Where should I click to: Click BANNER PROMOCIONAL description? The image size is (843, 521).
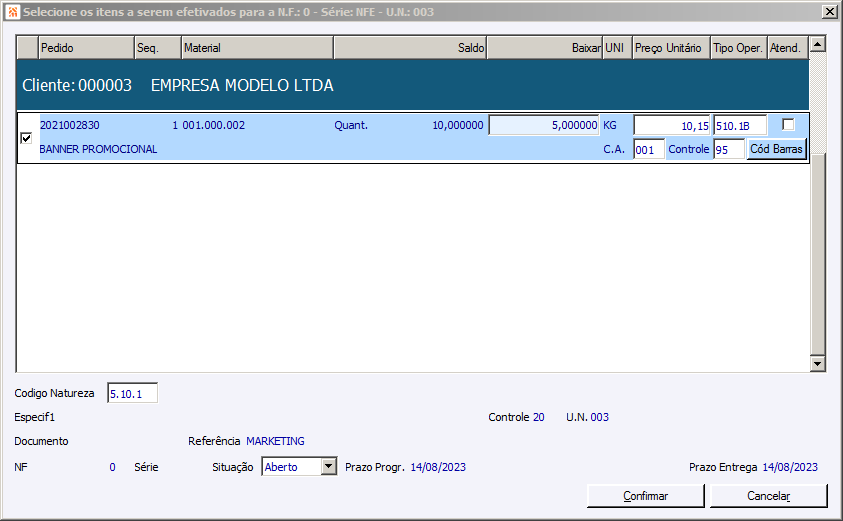click(x=98, y=149)
